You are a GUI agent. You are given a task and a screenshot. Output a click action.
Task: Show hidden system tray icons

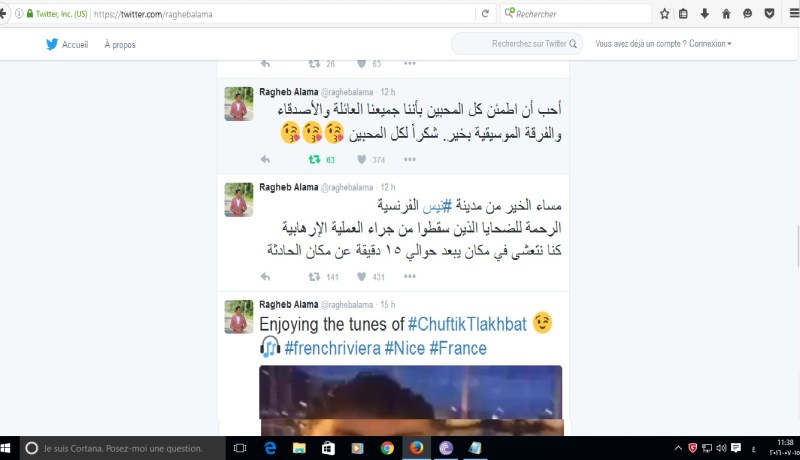tap(678, 448)
